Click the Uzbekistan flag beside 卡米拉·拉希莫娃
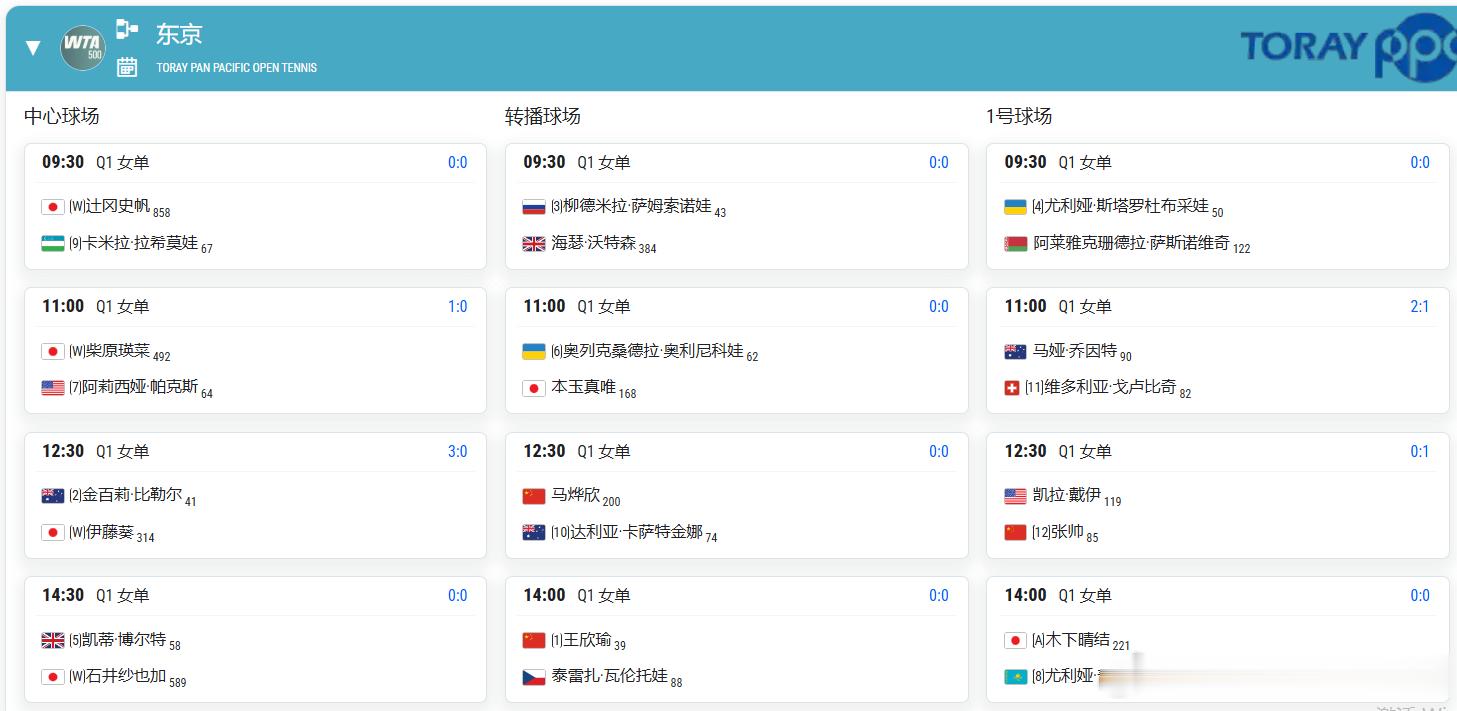This screenshot has height=711, width=1457. [x=53, y=243]
